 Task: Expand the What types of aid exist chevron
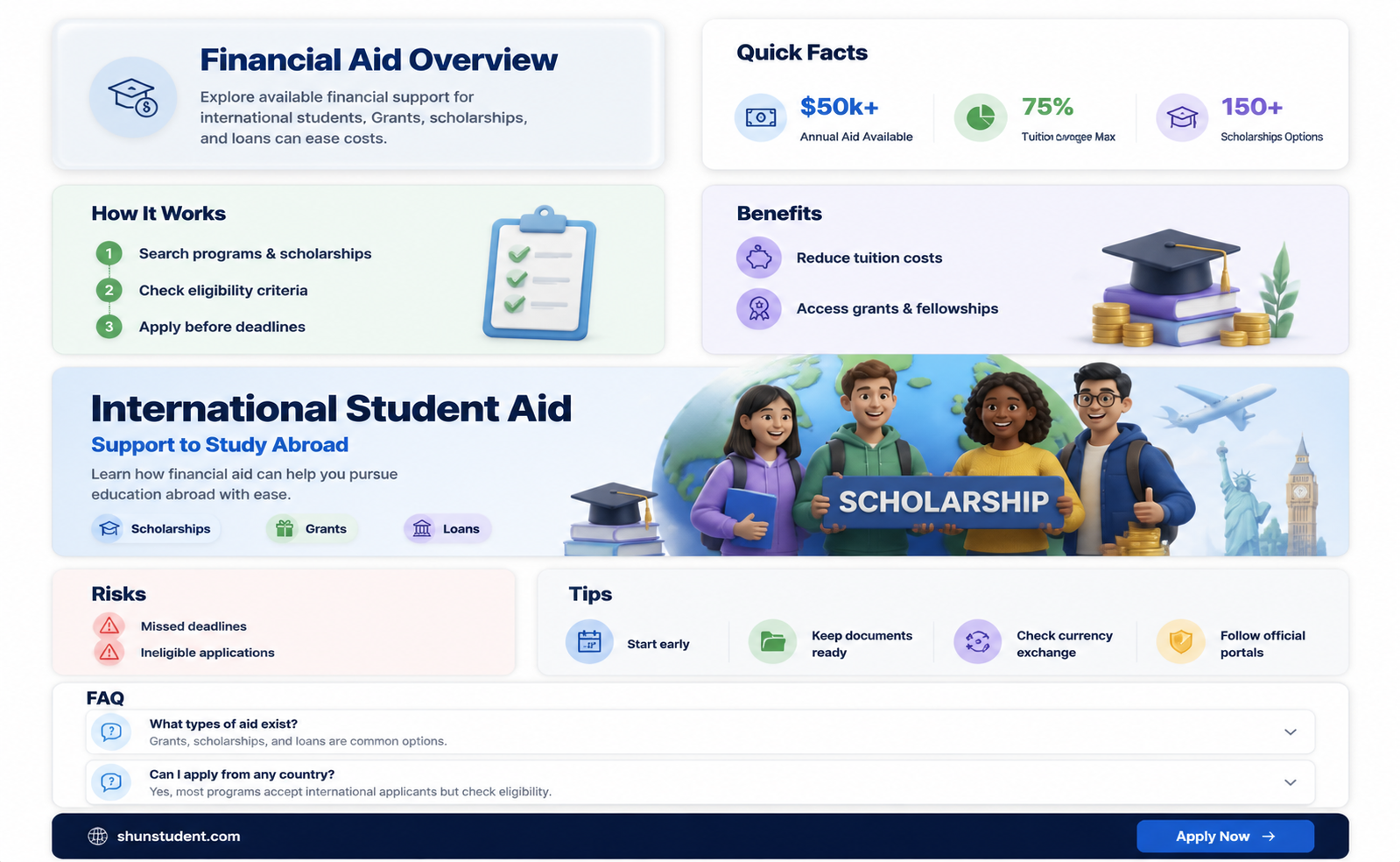(1290, 732)
